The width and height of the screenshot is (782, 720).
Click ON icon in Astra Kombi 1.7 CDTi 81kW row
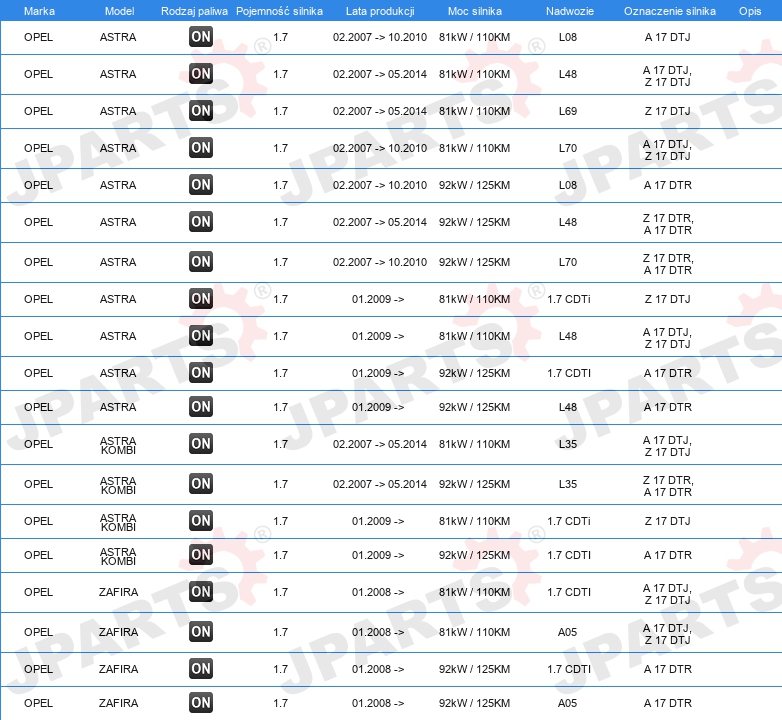click(x=201, y=521)
